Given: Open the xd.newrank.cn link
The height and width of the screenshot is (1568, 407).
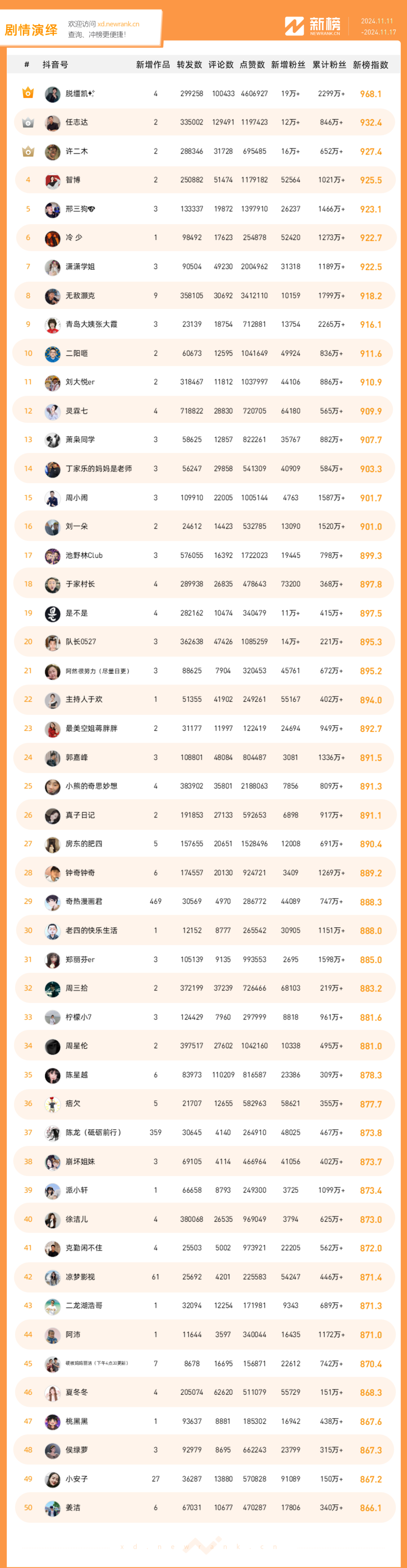Looking at the screenshot, I should pos(118,25).
